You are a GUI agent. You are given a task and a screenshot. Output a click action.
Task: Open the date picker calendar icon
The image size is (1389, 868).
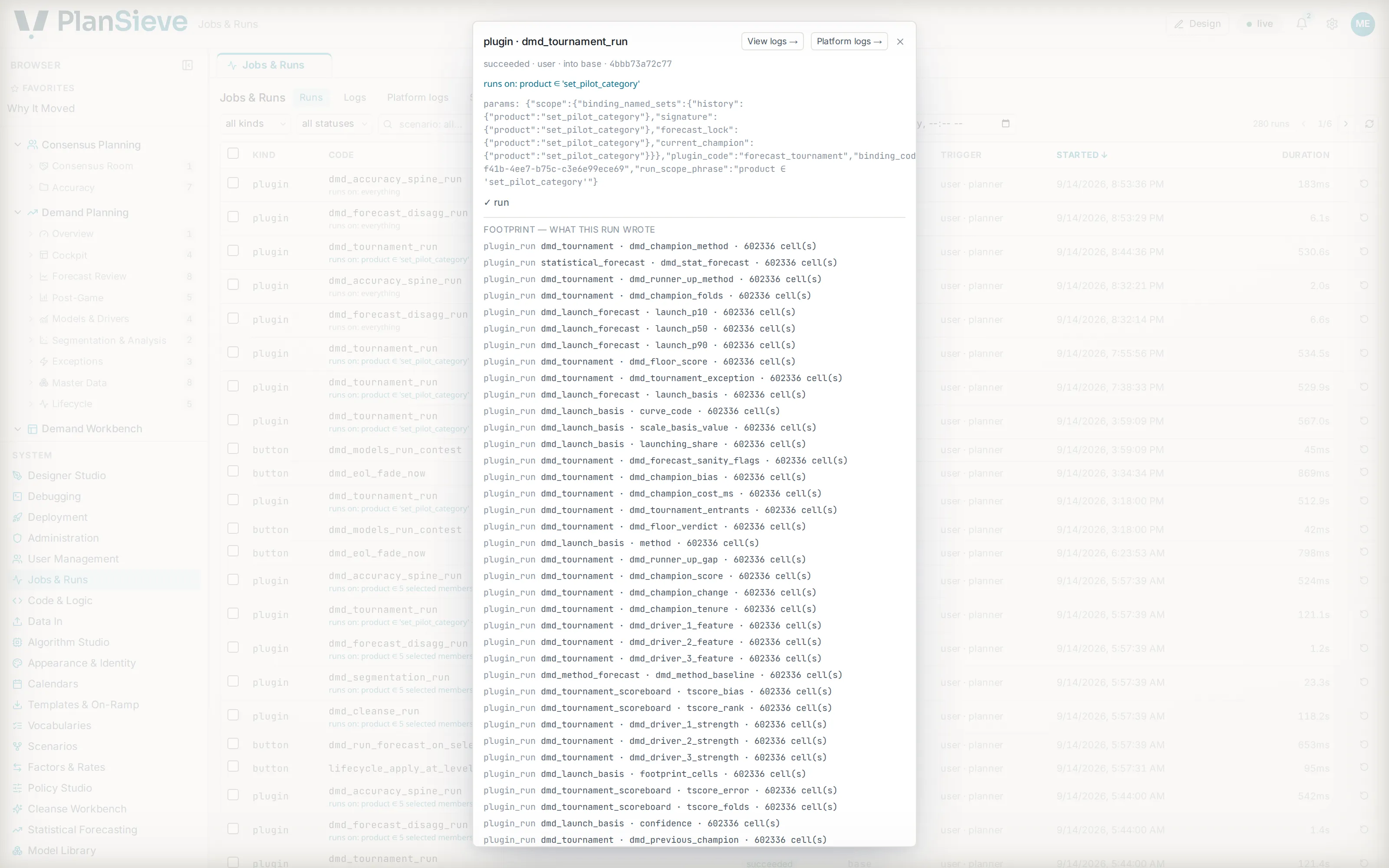[1005, 123]
